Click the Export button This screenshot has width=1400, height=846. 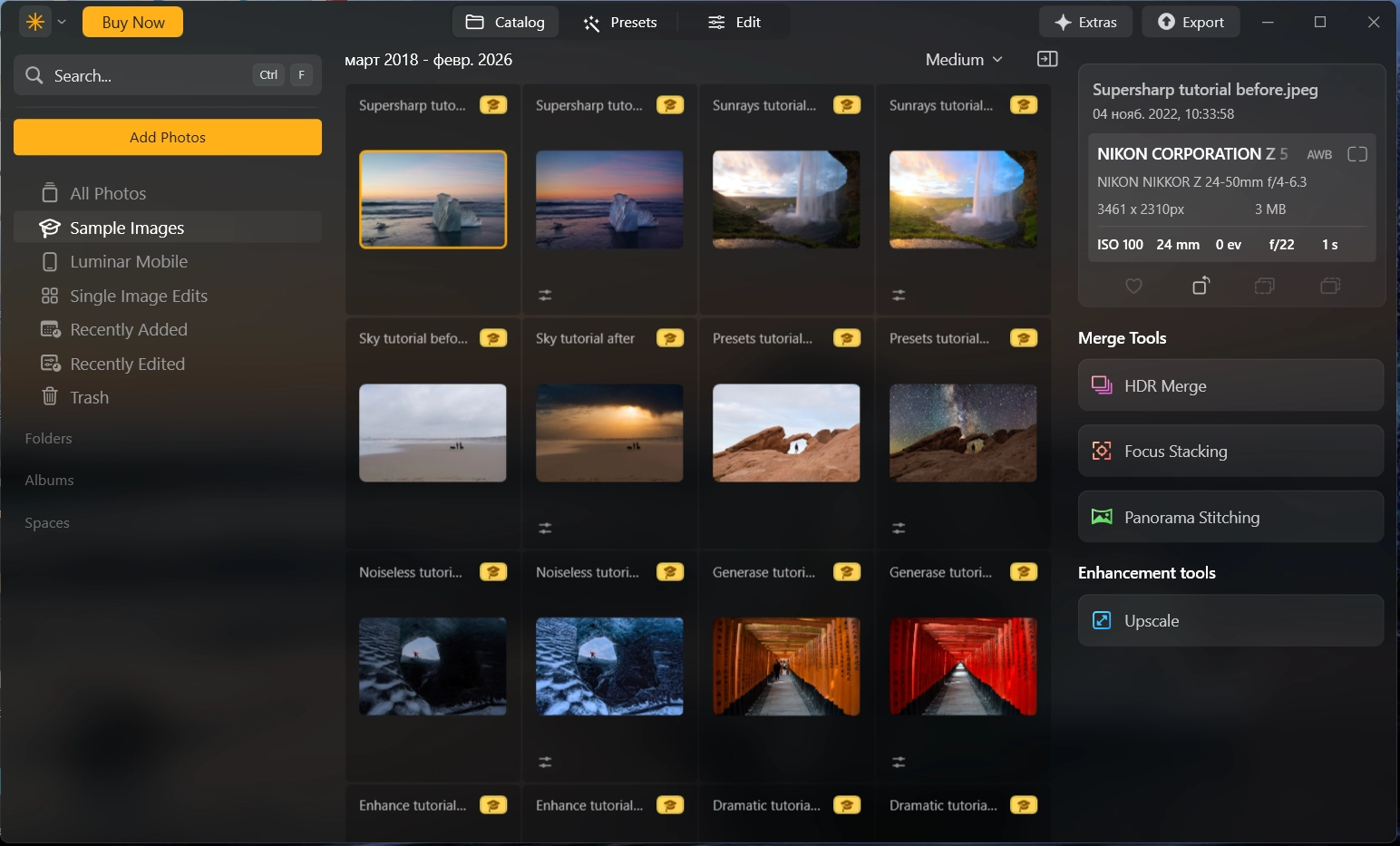tap(1191, 22)
